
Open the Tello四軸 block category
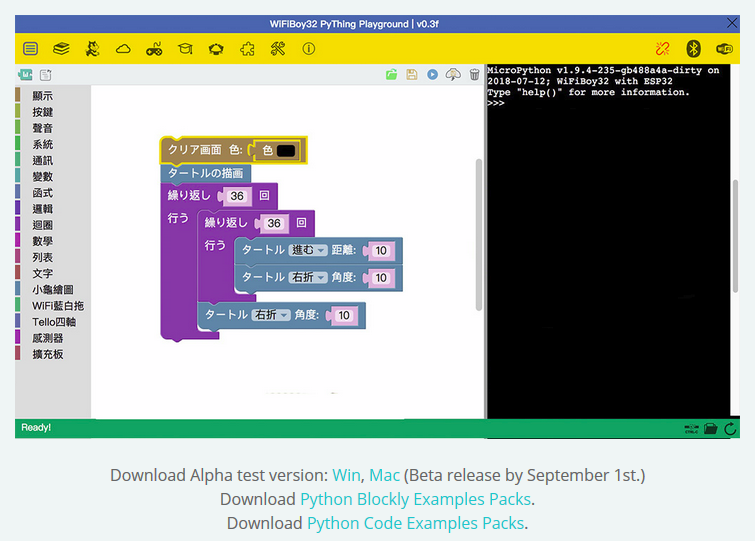pos(54,322)
